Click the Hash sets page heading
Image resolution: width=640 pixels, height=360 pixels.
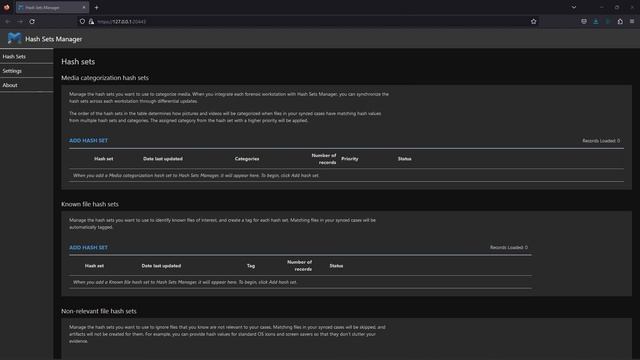click(x=78, y=62)
